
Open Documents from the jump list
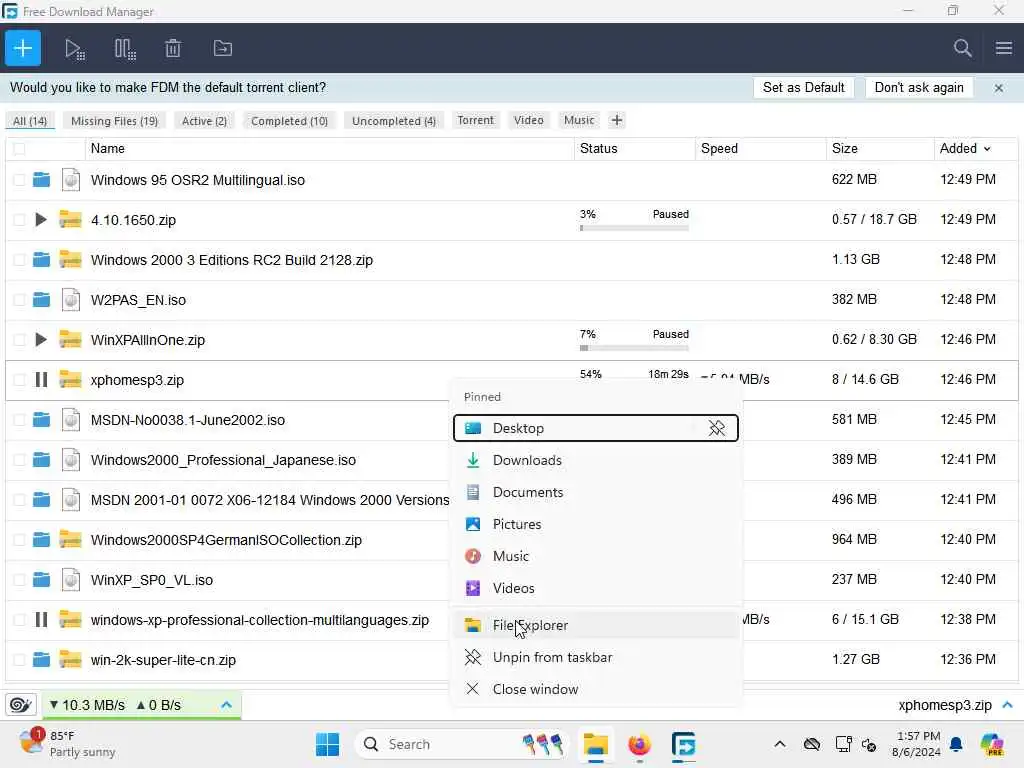pyautogui.click(x=596, y=492)
